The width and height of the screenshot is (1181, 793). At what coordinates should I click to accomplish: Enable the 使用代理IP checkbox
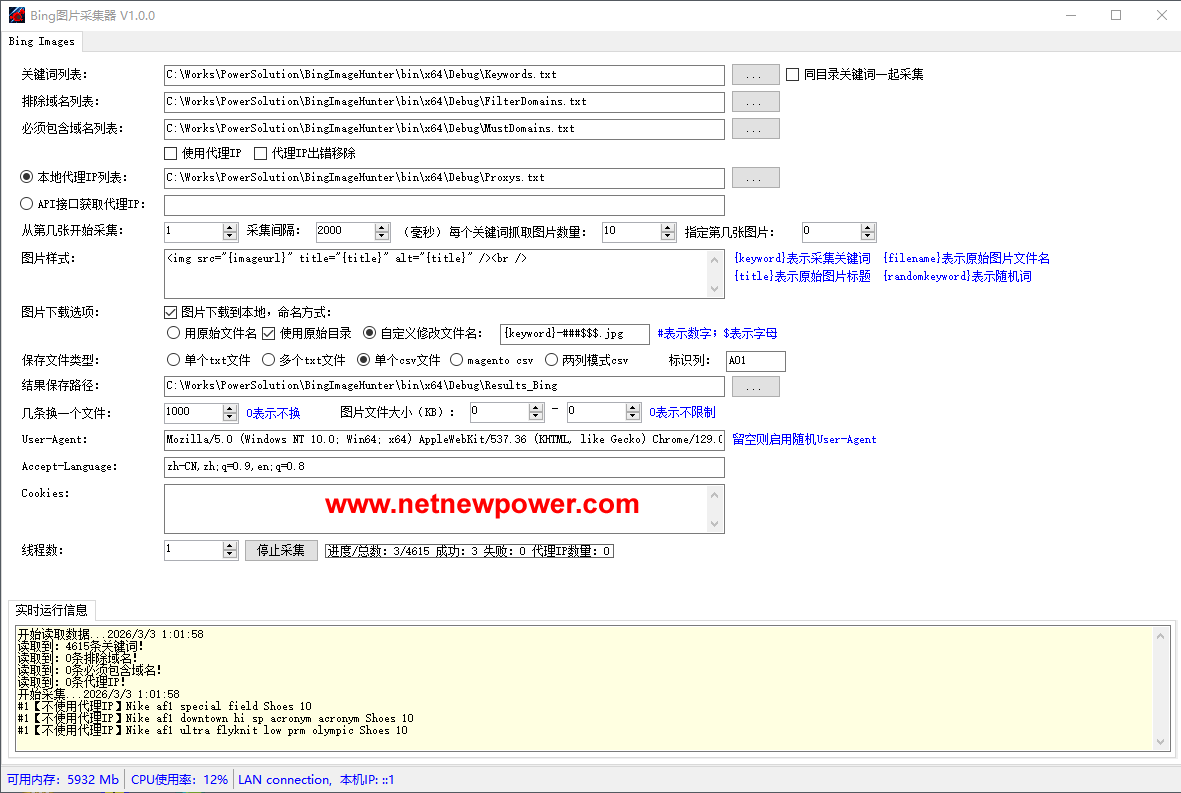coord(171,154)
